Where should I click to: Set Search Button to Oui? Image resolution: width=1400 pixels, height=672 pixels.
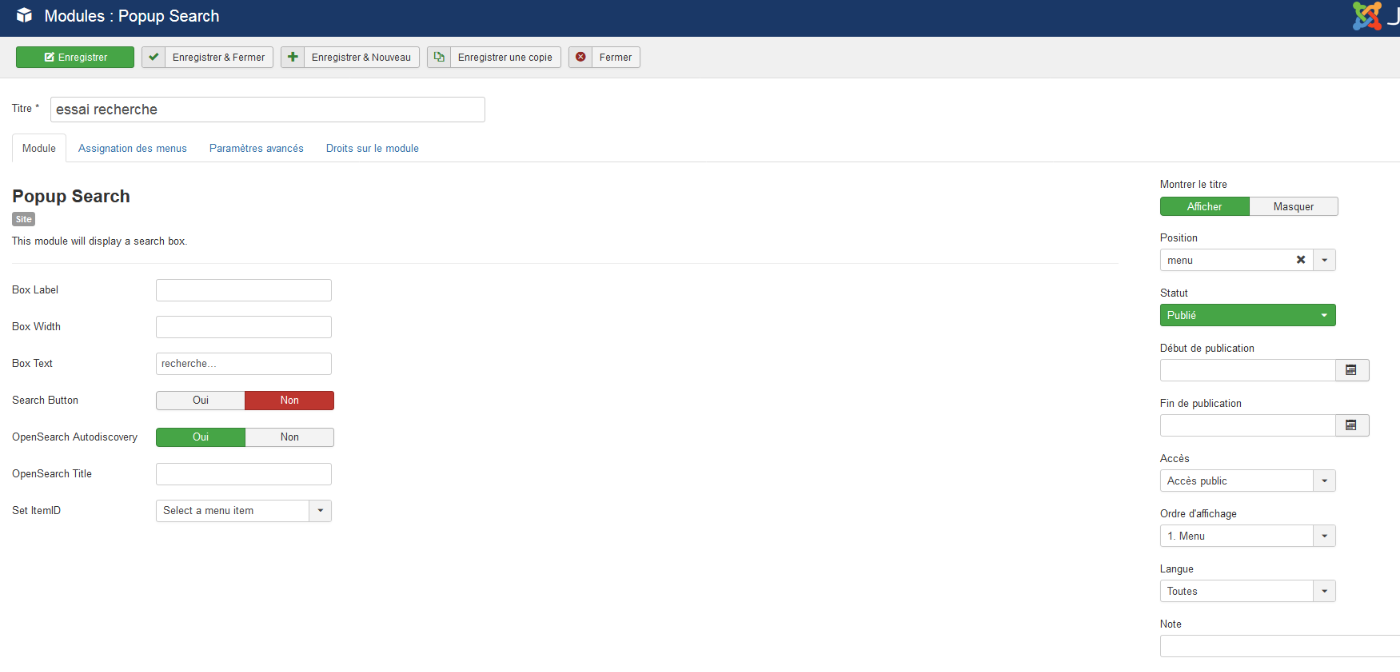(201, 400)
